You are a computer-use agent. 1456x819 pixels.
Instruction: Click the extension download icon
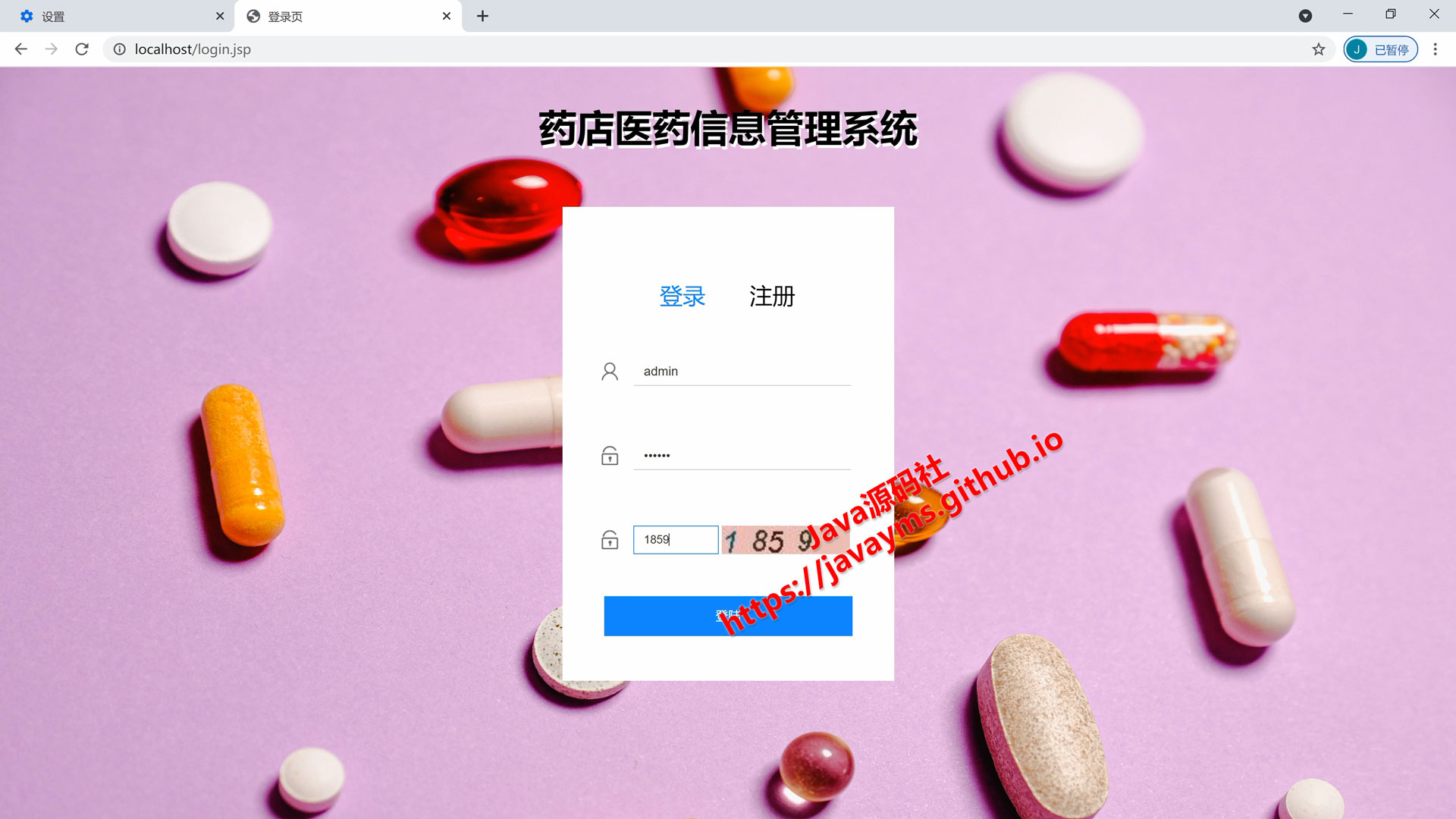(x=1304, y=14)
